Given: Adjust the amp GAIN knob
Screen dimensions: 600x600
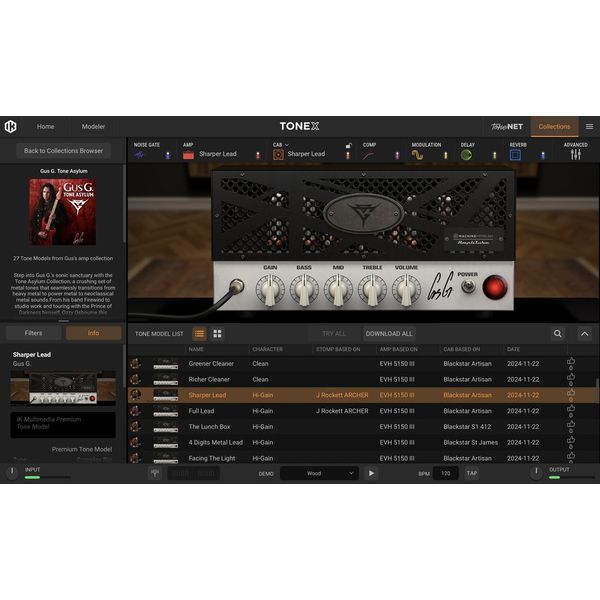Looking at the screenshot, I should [270, 289].
